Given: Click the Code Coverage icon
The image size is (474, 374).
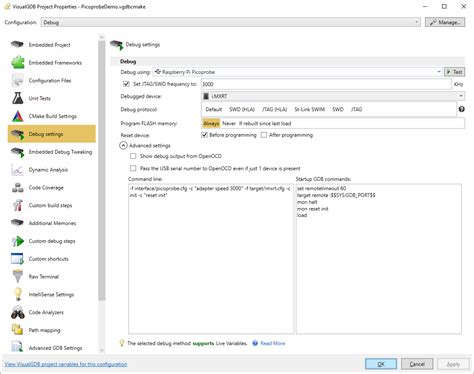Looking at the screenshot, I should pyautogui.click(x=17, y=188).
